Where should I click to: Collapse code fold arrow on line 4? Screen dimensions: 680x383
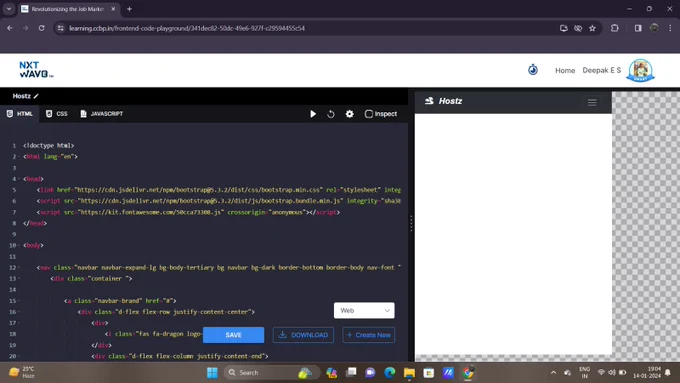click(19, 179)
